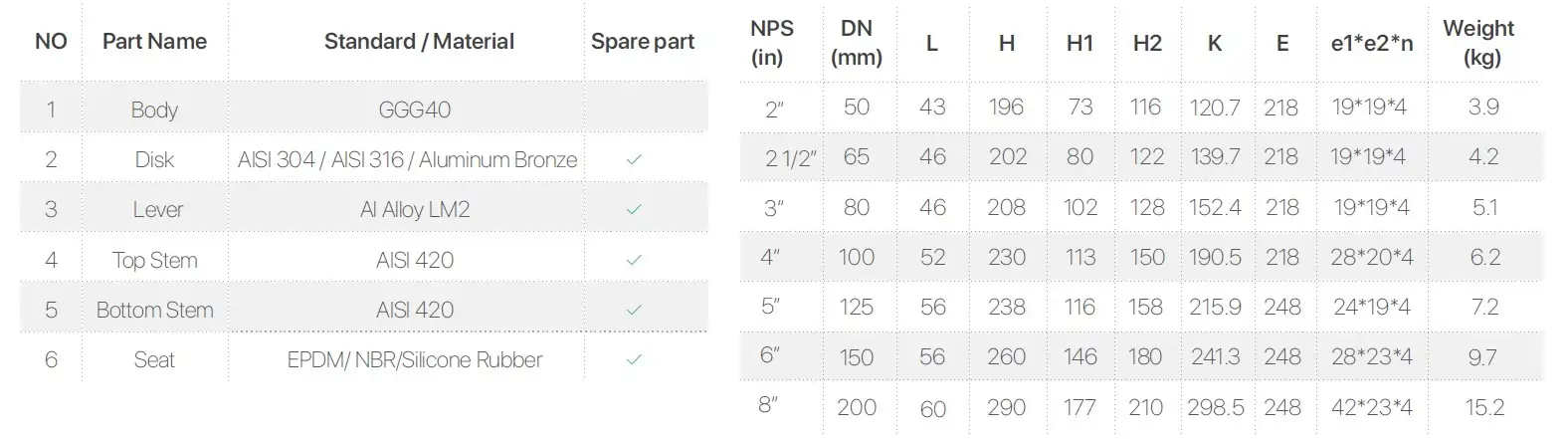Select the GGG40 material cell
Image resolution: width=1568 pixels, height=439 pixels.
(415, 110)
